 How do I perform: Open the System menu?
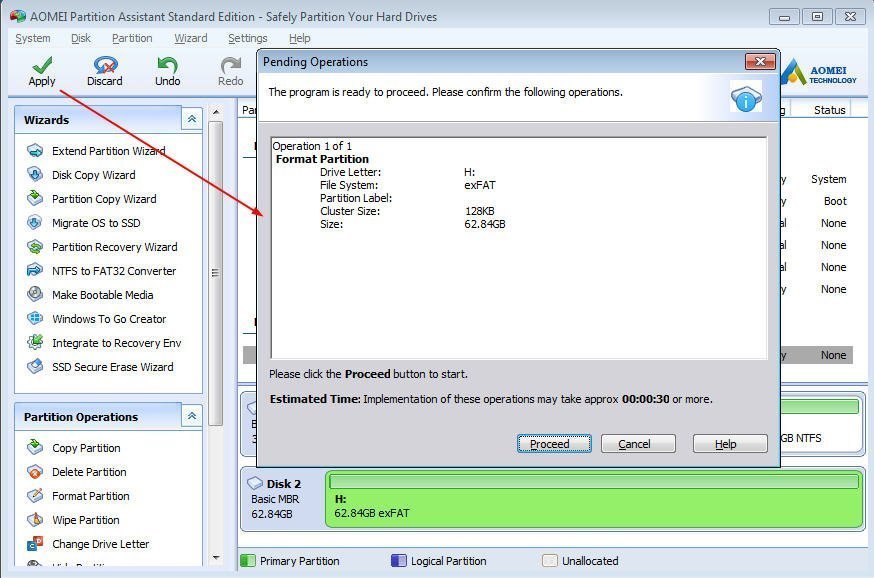pyautogui.click(x=33, y=38)
